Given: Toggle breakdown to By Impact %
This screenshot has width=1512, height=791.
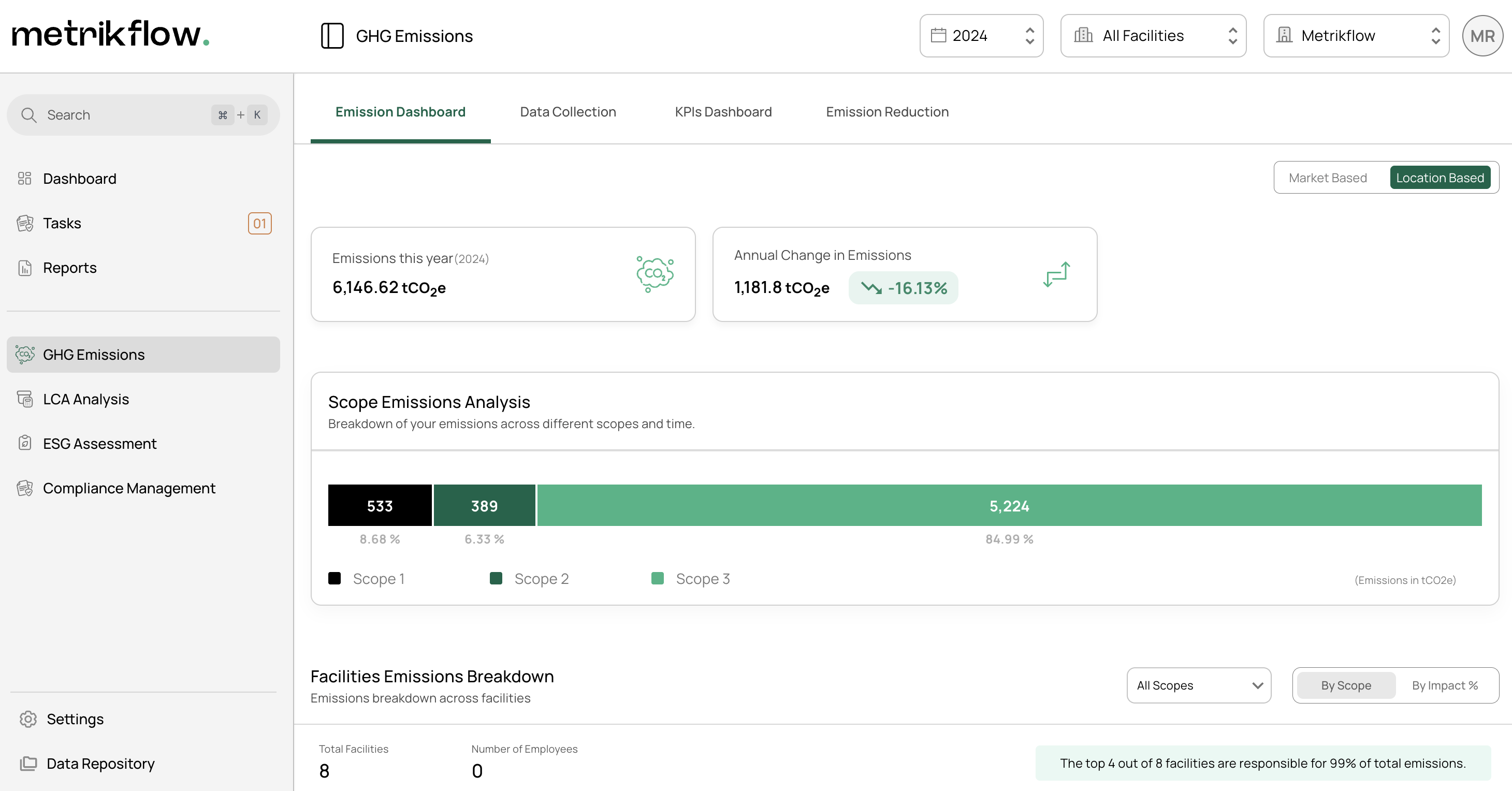Looking at the screenshot, I should coord(1444,685).
